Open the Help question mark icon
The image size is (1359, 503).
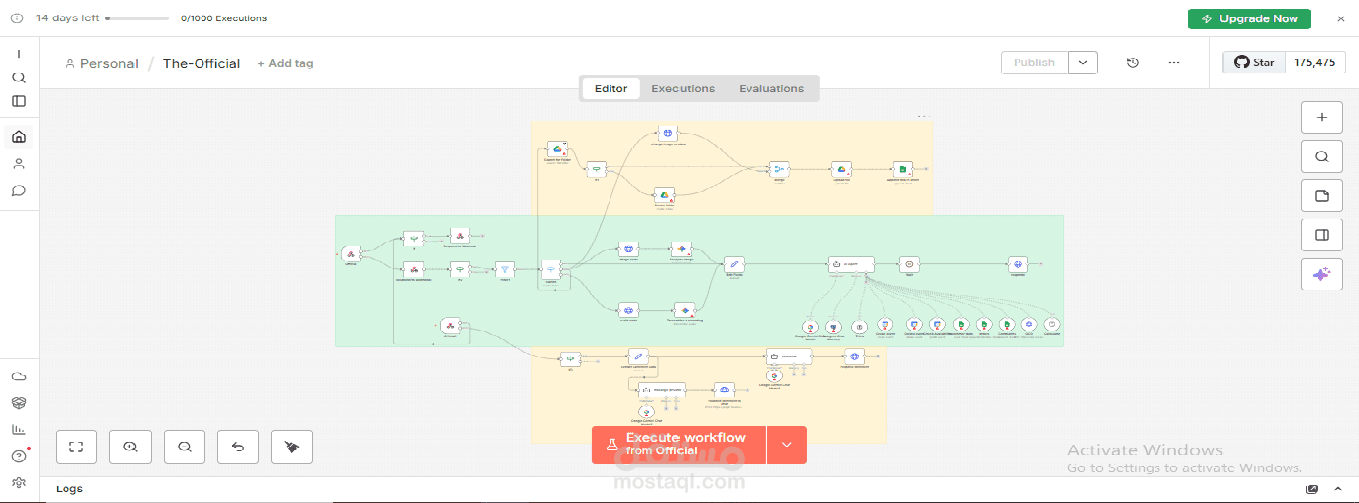click(19, 457)
